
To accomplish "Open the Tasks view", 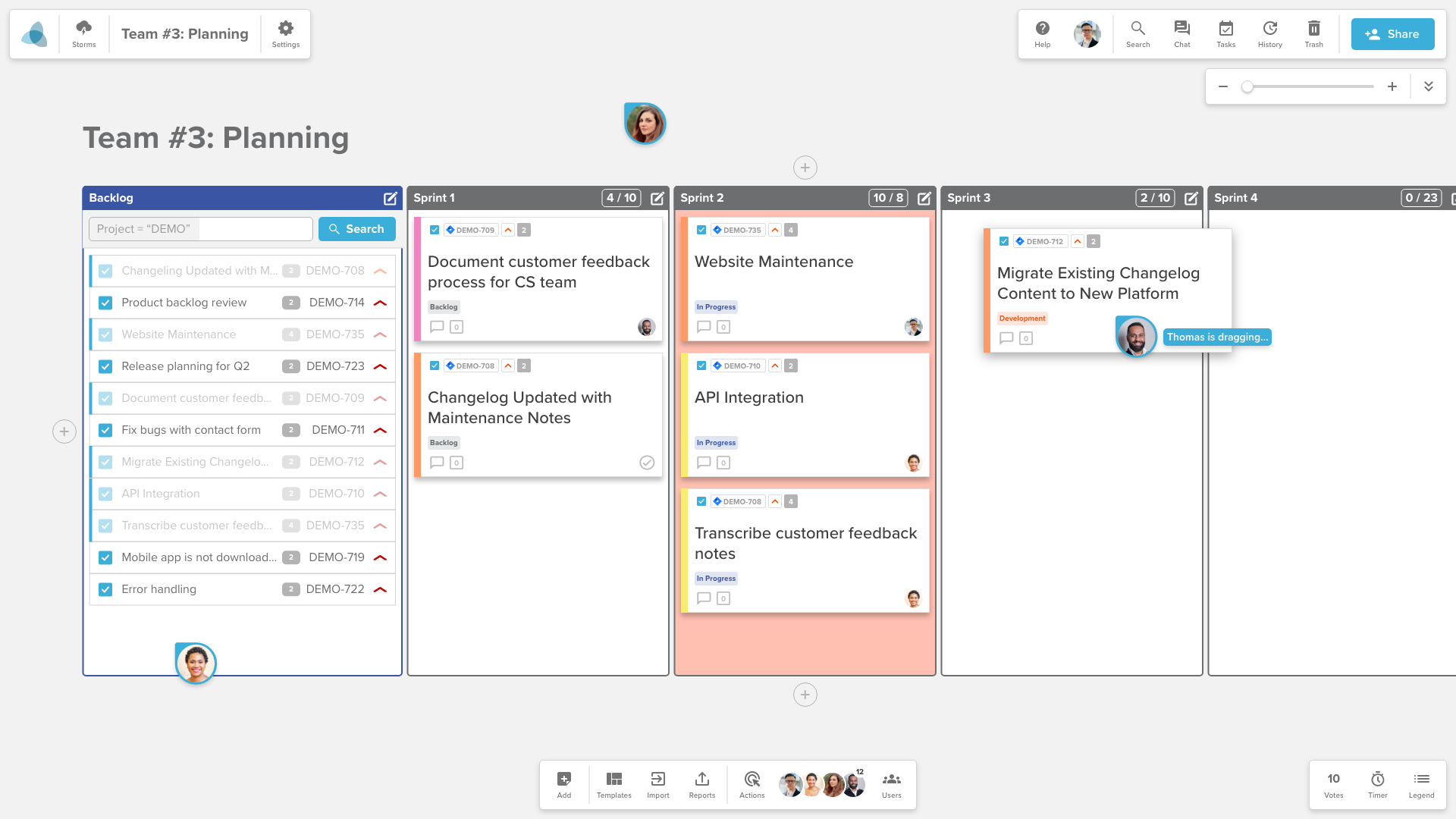I will [1225, 33].
